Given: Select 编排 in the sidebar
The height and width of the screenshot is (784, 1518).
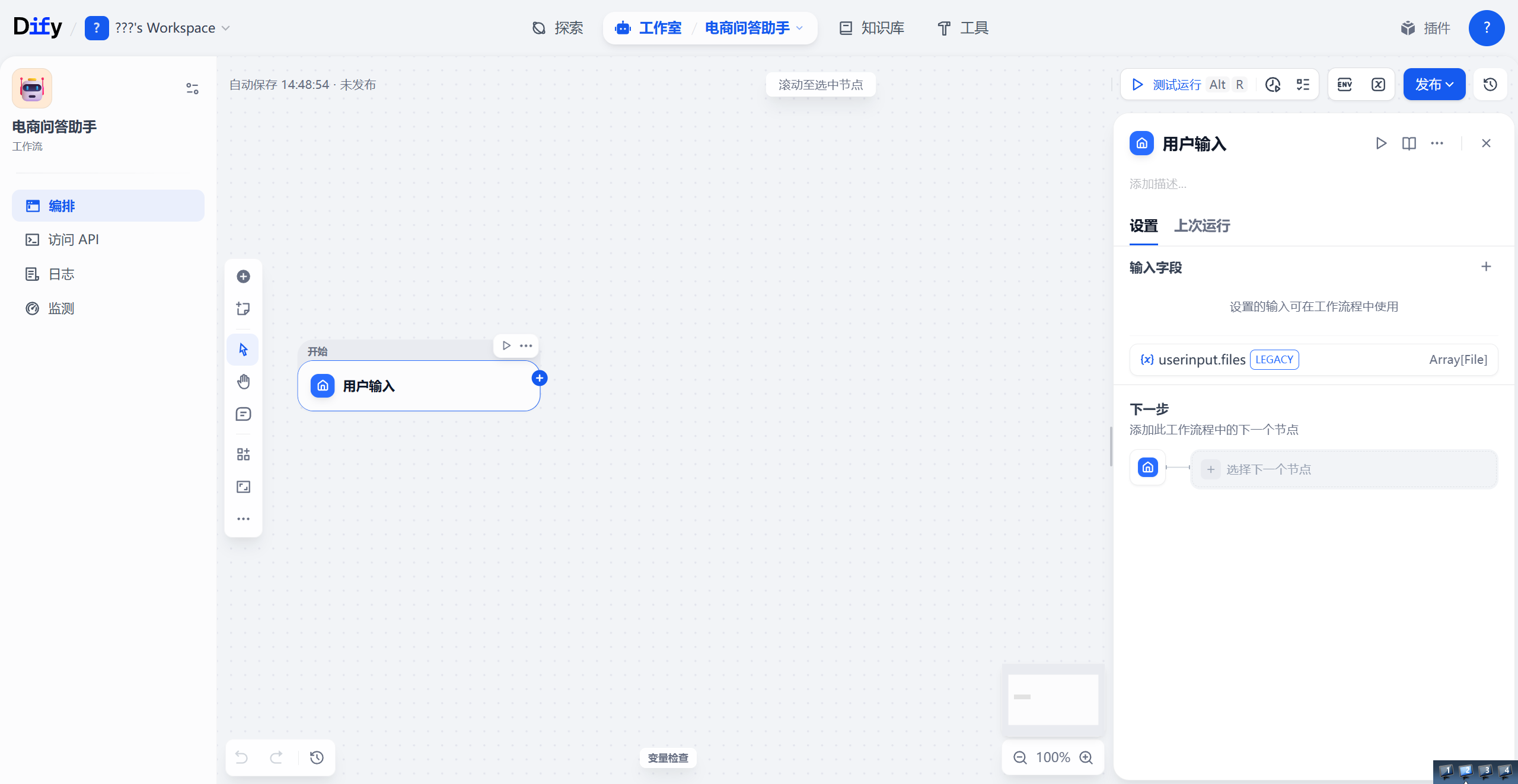Looking at the screenshot, I should click(x=108, y=206).
